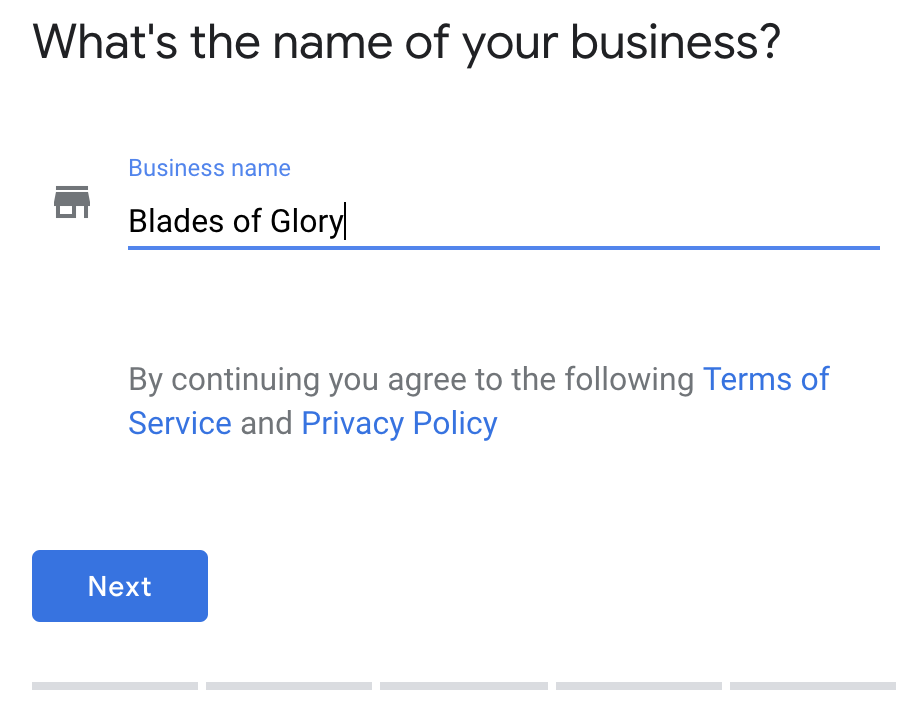Click the storefront icon beside Business name
Image resolution: width=920 pixels, height=718 pixels.
pyautogui.click(x=72, y=202)
